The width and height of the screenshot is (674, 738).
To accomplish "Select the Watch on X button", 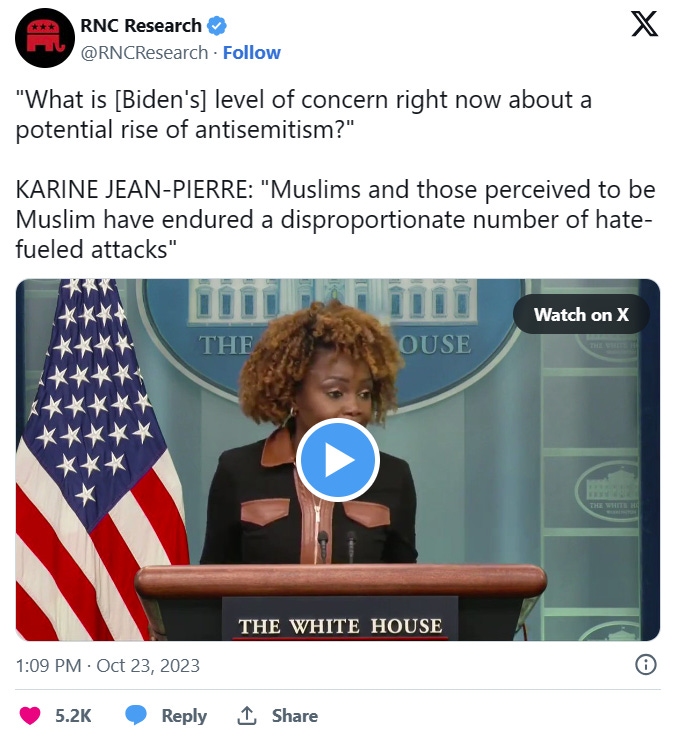I will (x=581, y=314).
